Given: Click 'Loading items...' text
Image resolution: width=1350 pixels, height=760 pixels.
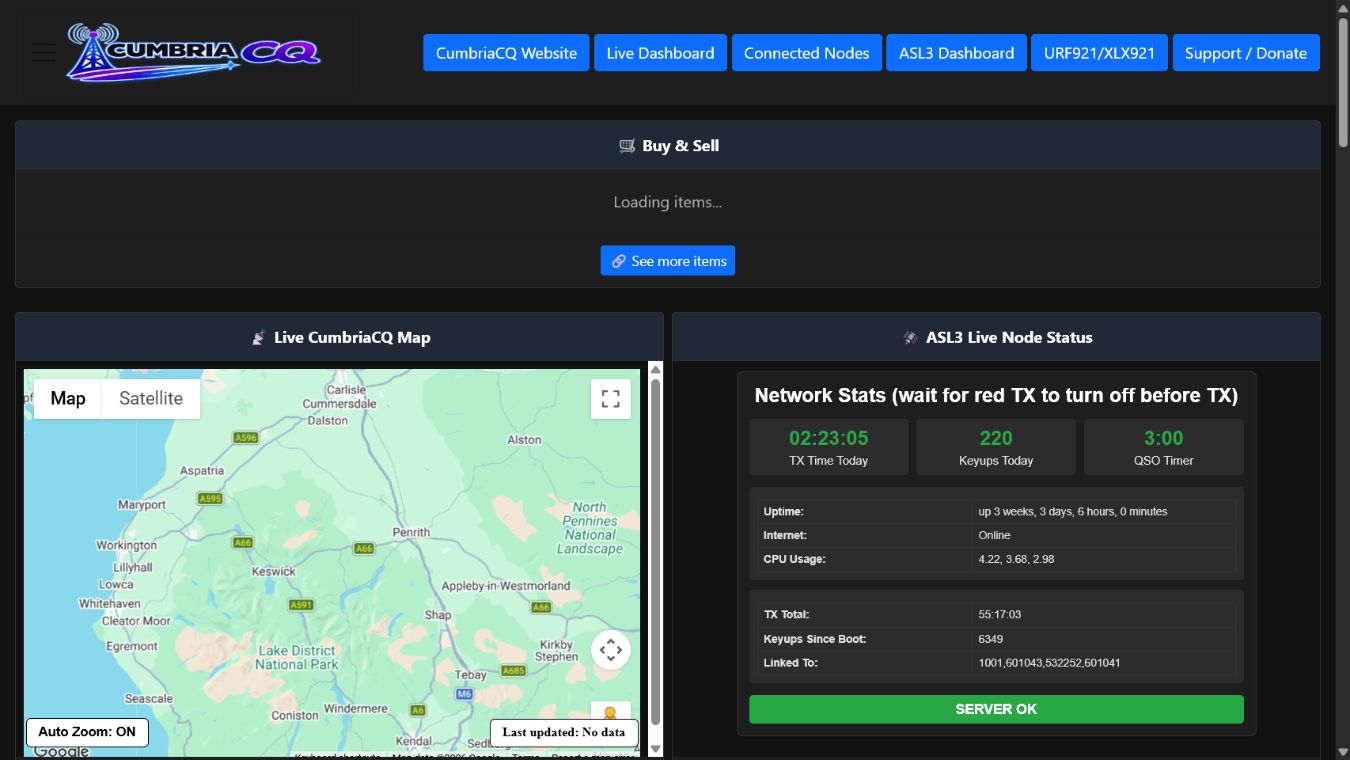Looking at the screenshot, I should (668, 202).
